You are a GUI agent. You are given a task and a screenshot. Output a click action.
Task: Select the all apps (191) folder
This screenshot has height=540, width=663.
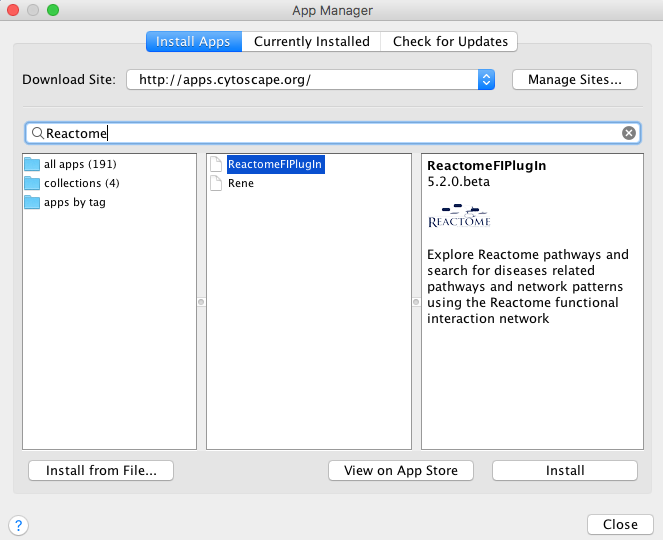coord(80,164)
